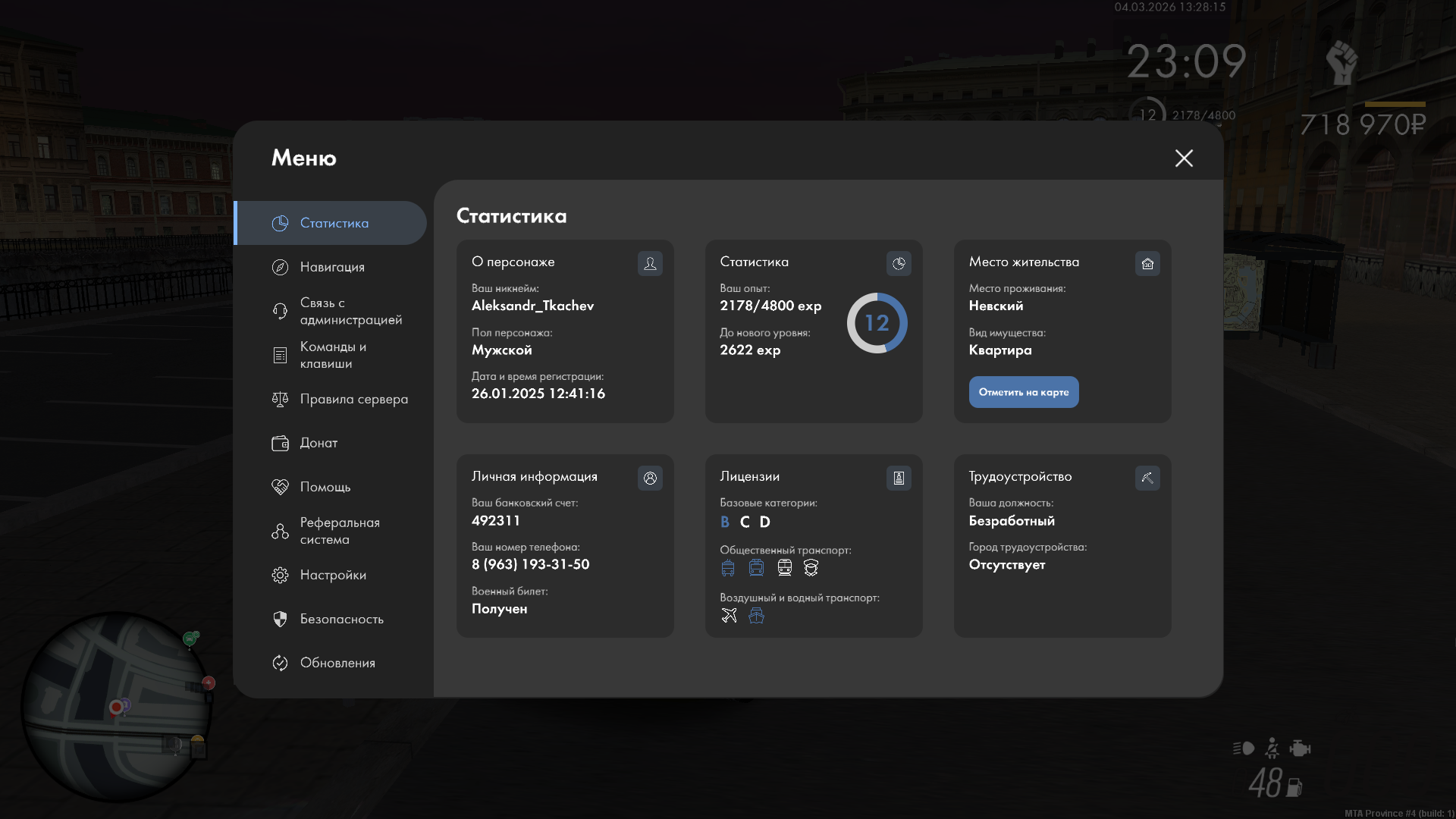The width and height of the screenshot is (1456, 819).
Task: Click the airplane license icon
Action: coord(729,615)
